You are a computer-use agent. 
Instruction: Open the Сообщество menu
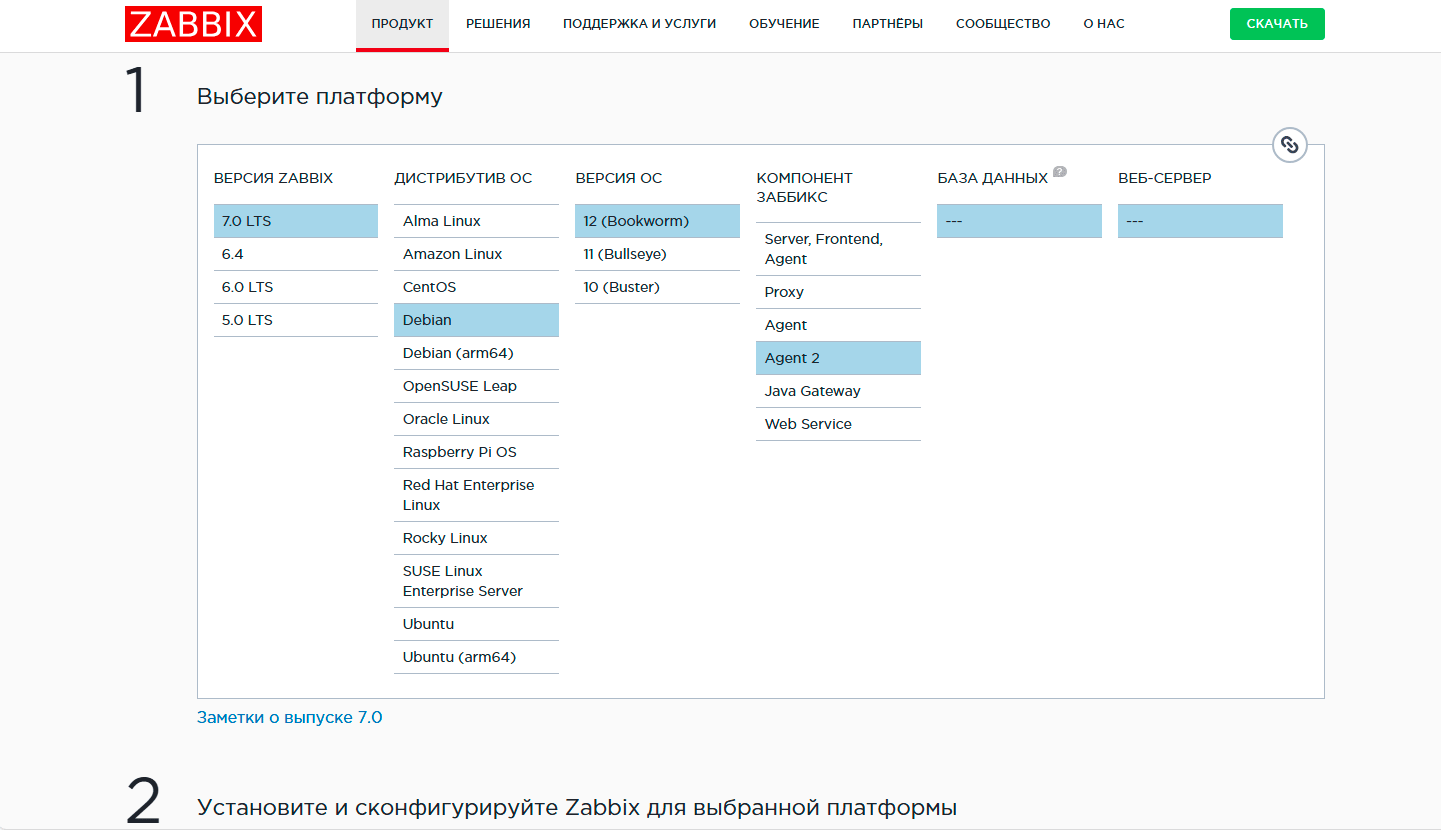tap(1003, 24)
